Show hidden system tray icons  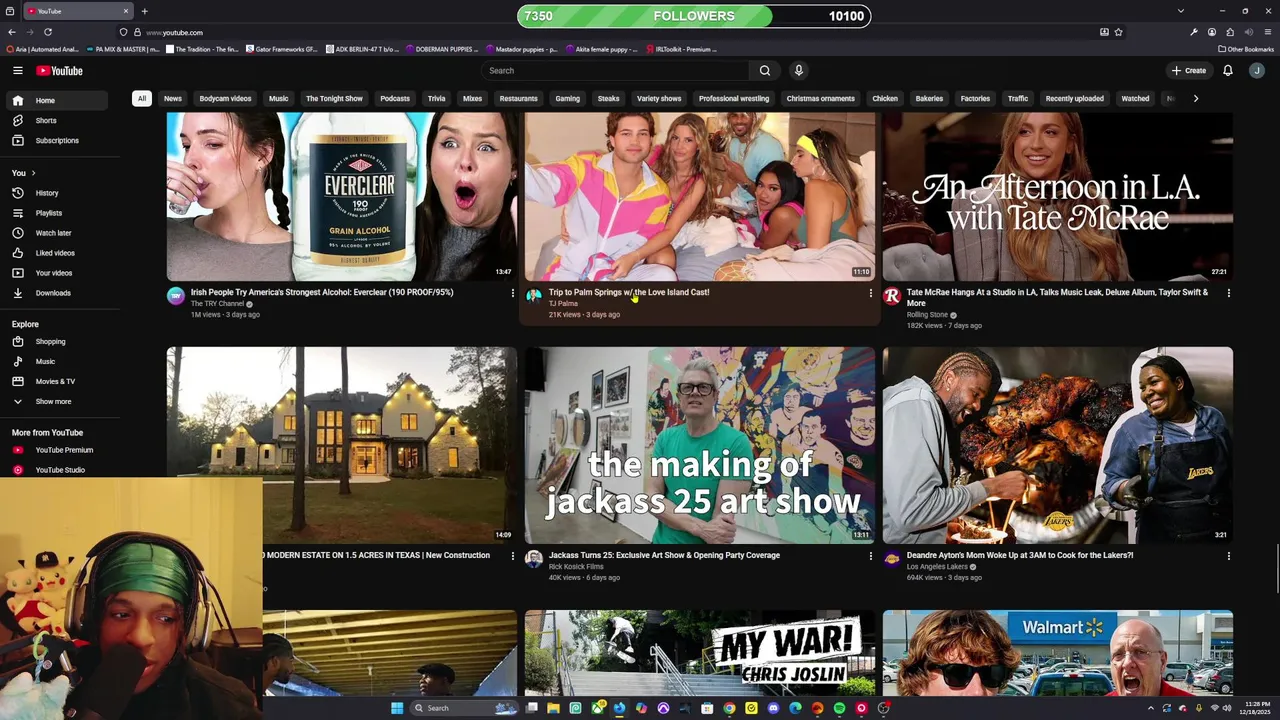pyautogui.click(x=1150, y=708)
